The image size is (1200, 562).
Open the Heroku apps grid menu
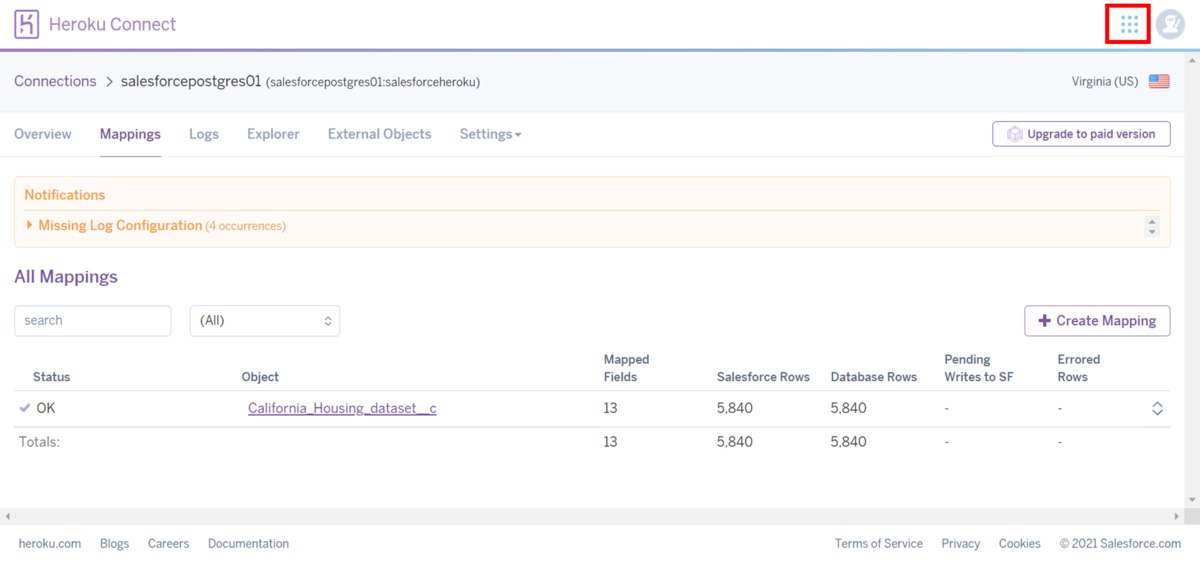click(x=1130, y=24)
